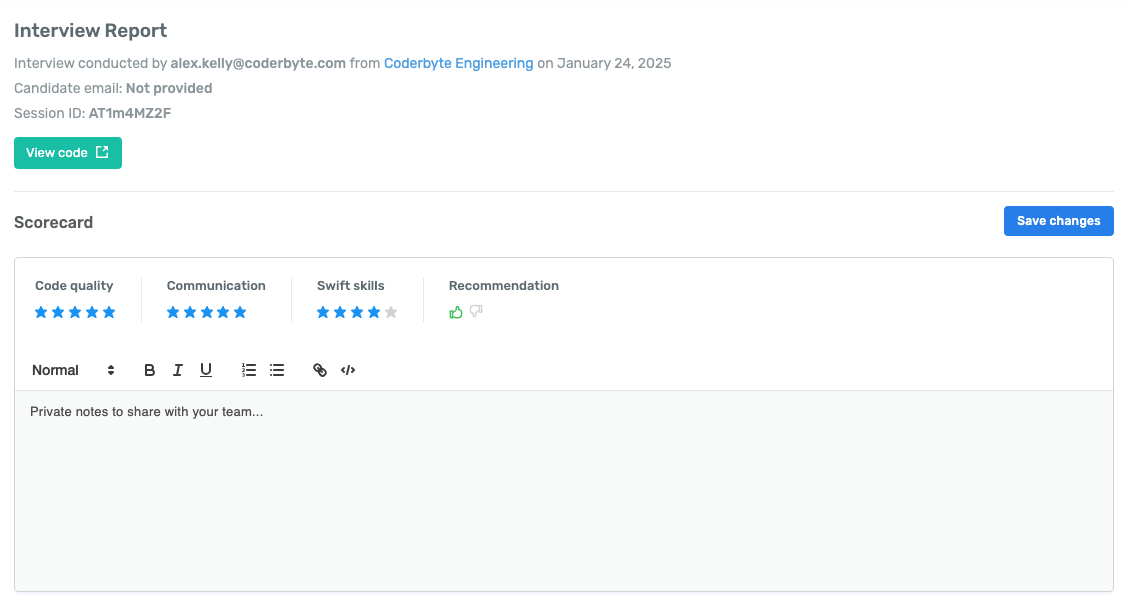Screen dimensions: 1128x608
Task: Click the View code button
Action: 68,153
